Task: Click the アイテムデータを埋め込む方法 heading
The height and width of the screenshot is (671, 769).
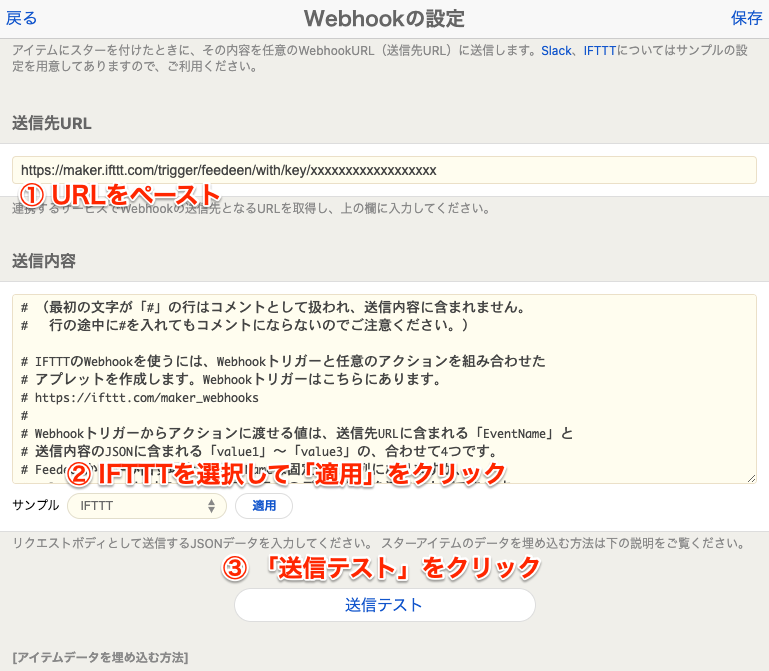Action: pos(100,656)
